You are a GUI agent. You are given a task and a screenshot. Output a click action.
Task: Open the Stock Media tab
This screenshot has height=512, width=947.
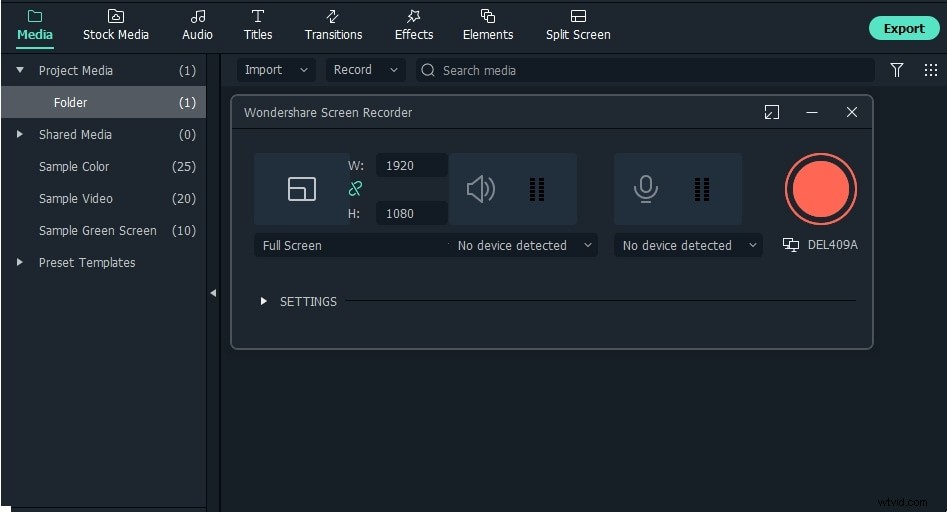click(x=115, y=25)
